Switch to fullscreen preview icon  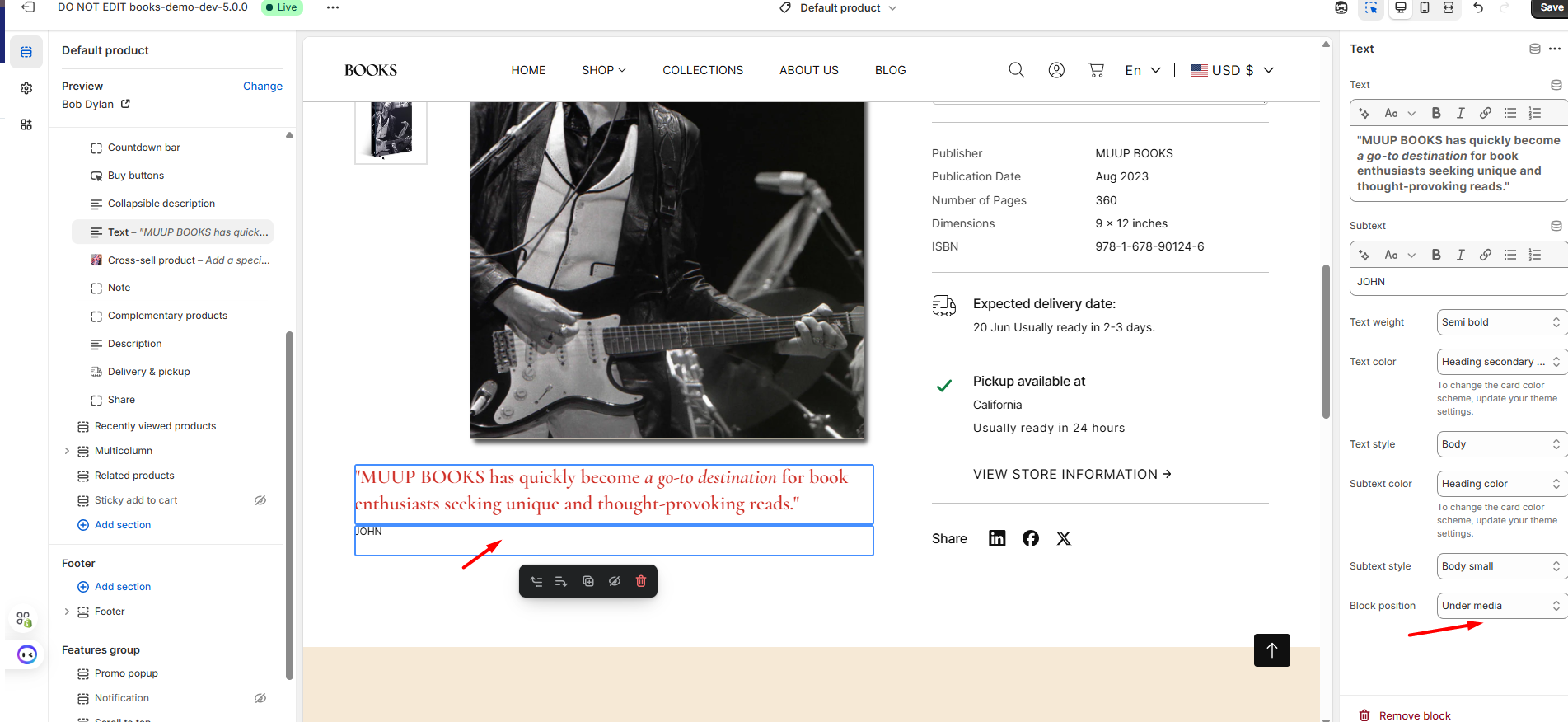pos(1448,7)
